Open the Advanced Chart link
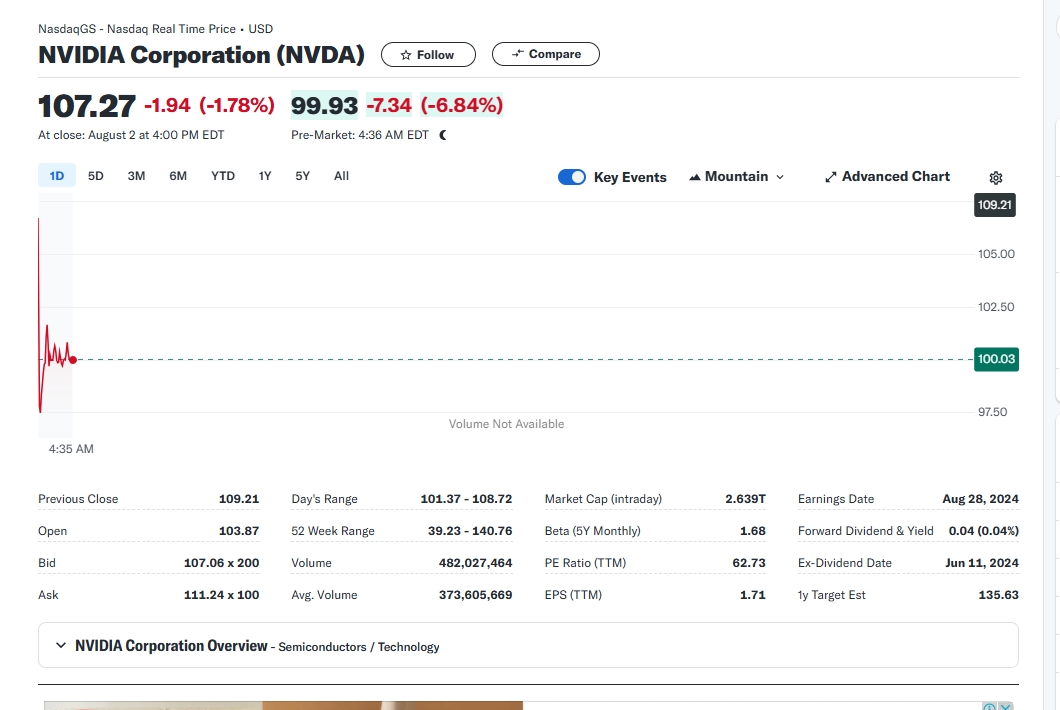The height and width of the screenshot is (710, 1060). [887, 176]
